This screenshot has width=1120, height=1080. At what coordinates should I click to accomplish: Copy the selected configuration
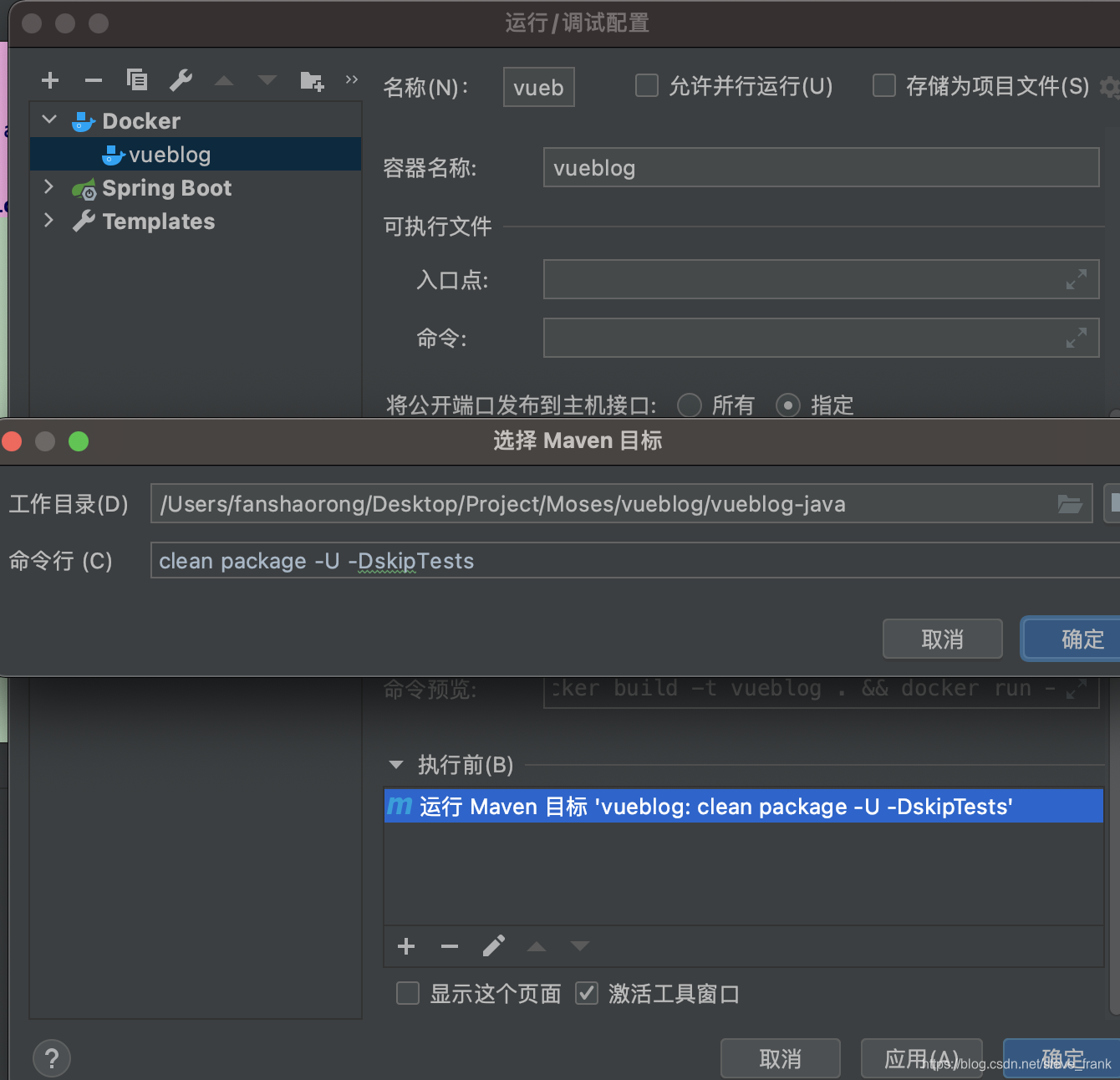tap(137, 79)
